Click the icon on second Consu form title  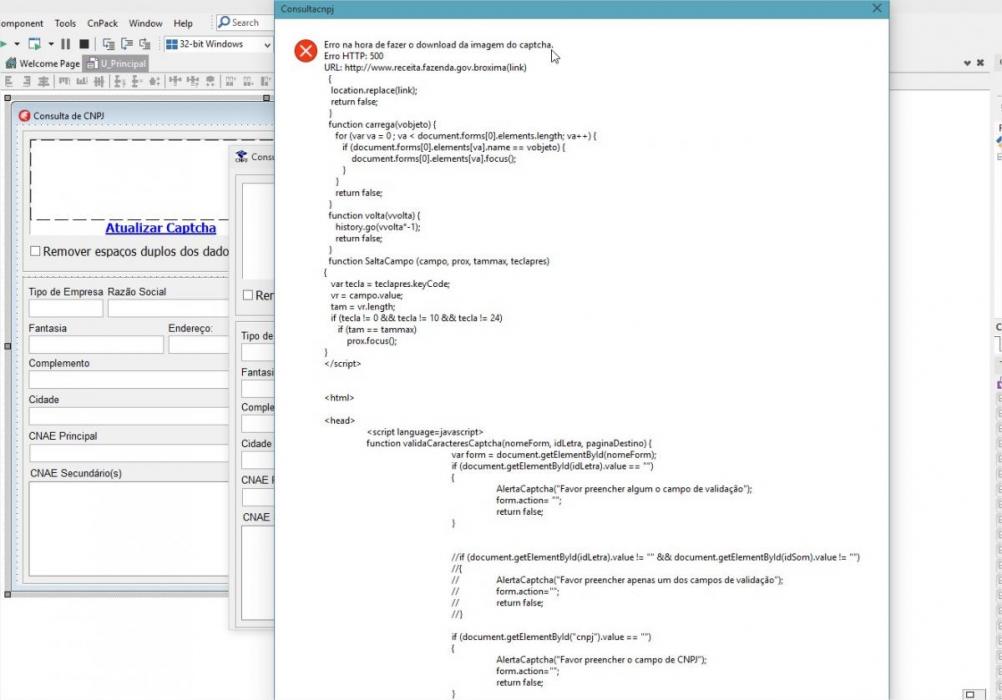click(x=241, y=157)
